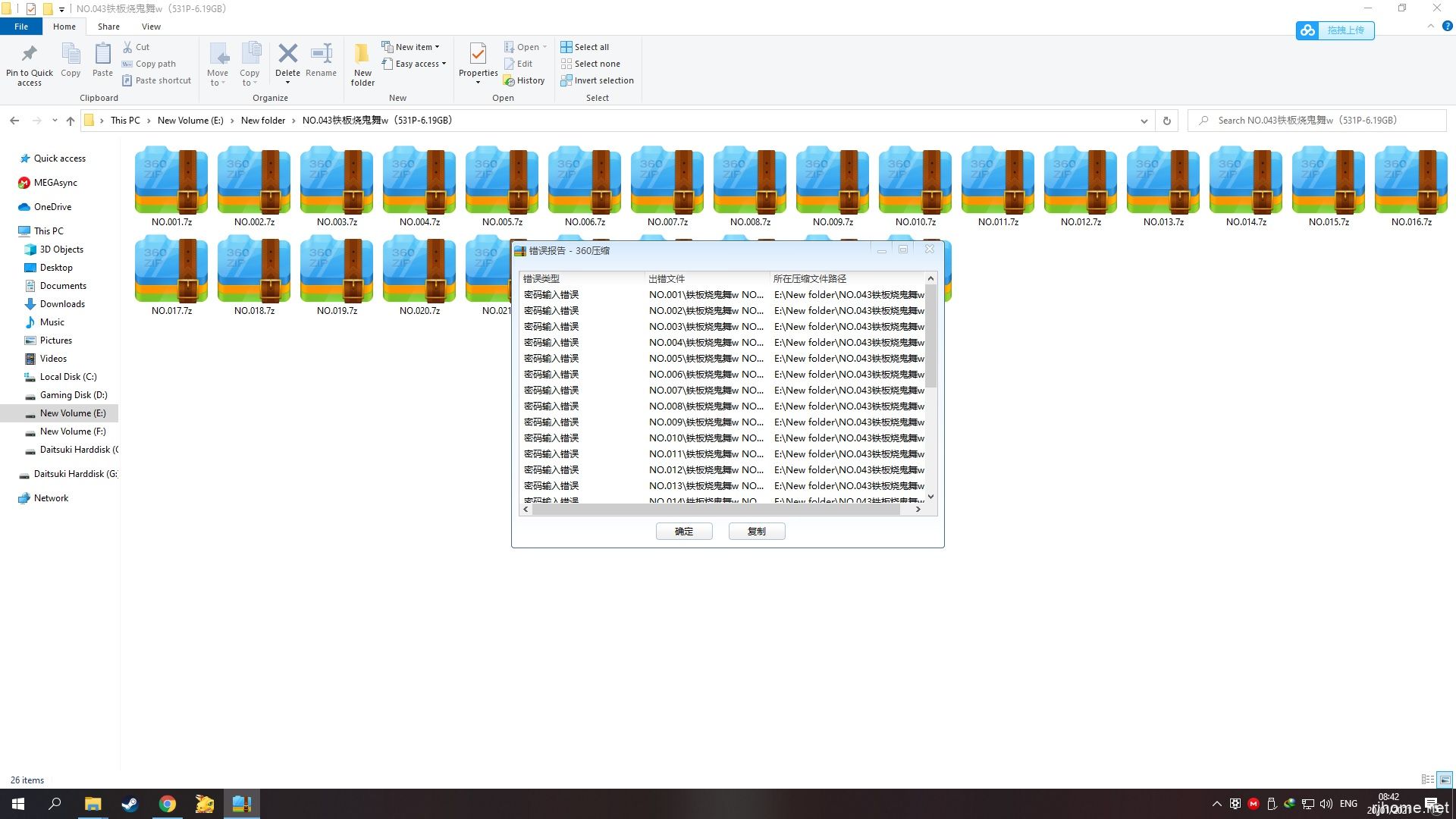The width and height of the screenshot is (1456, 819).
Task: Switch to the Share ribbon tab
Action: (x=108, y=27)
